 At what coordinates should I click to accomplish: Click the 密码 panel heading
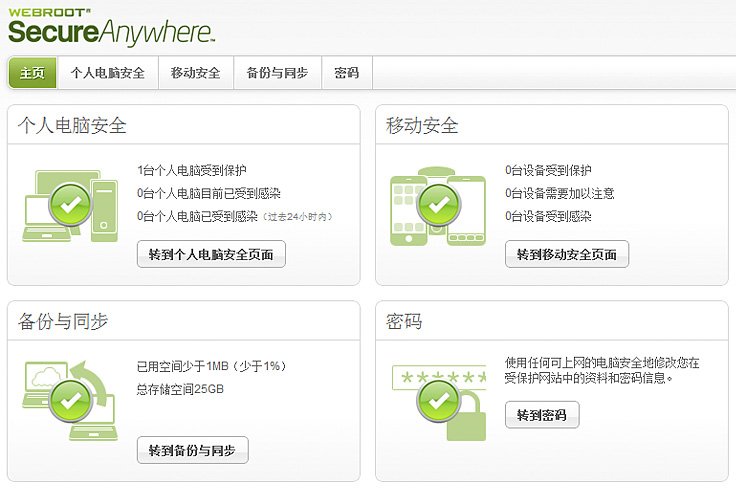404,322
